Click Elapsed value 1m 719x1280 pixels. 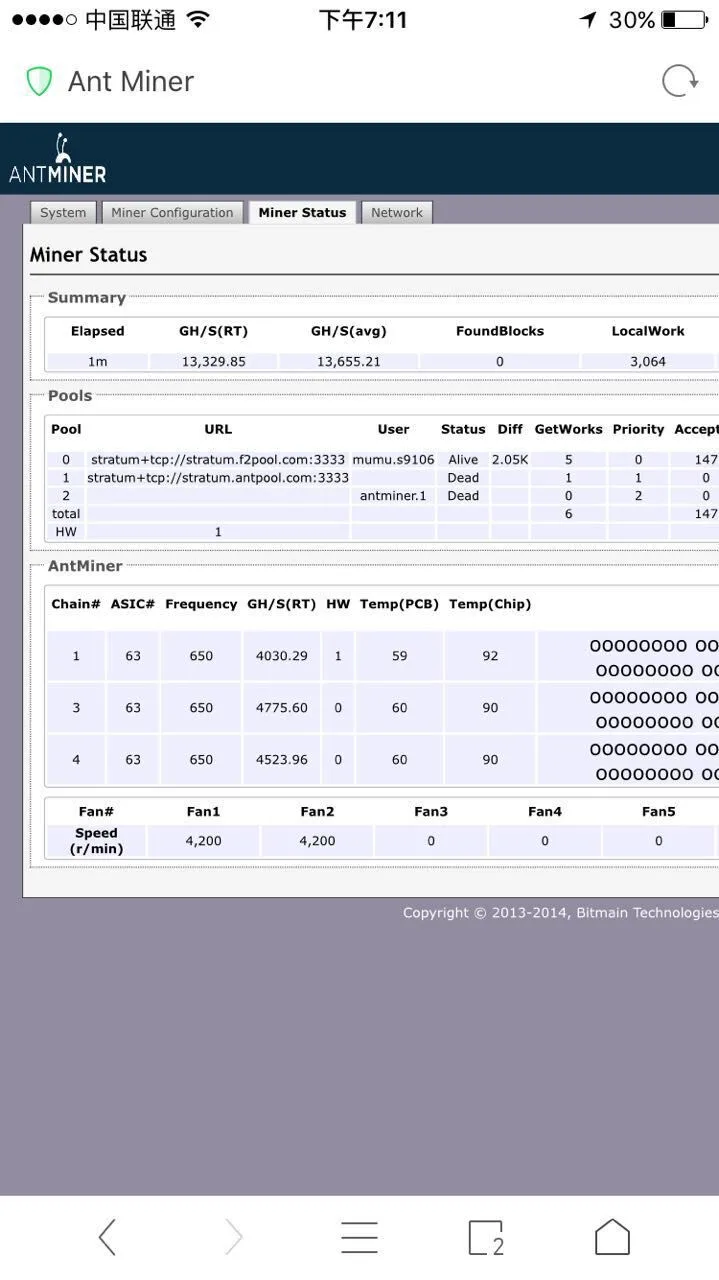coord(97,362)
